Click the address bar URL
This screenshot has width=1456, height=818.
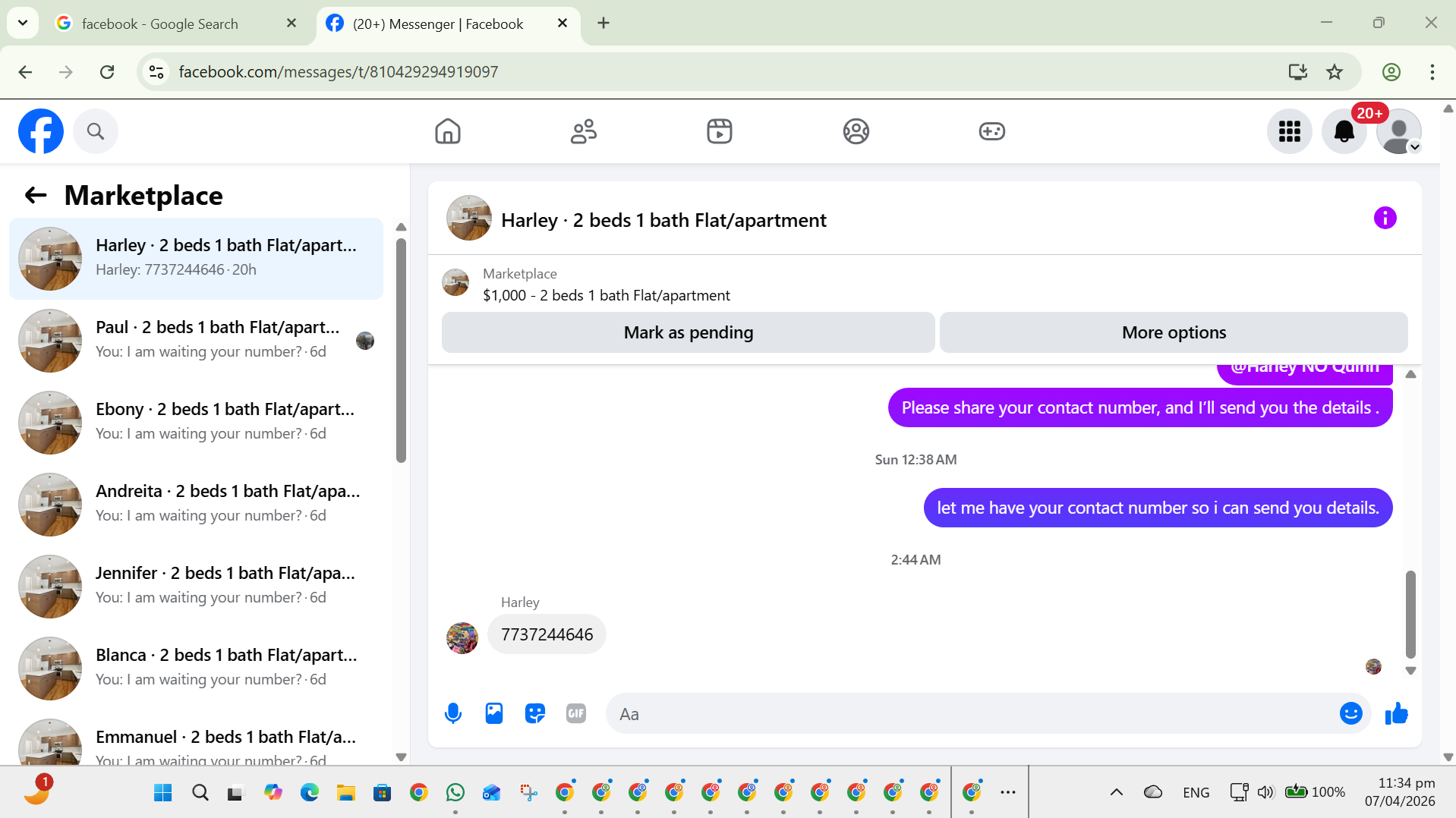339,72
